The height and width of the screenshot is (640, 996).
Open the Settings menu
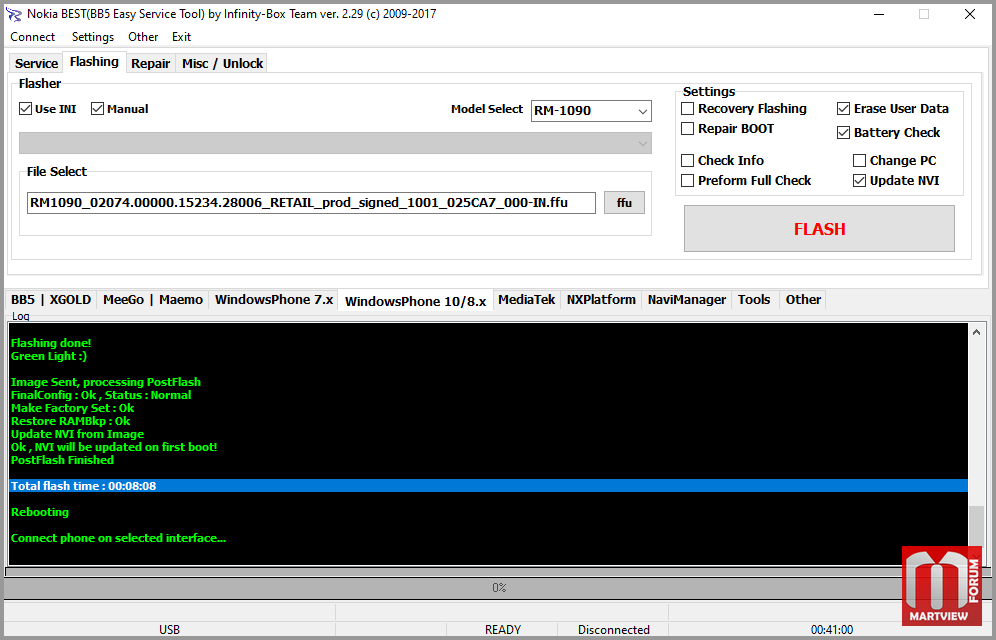(93, 37)
